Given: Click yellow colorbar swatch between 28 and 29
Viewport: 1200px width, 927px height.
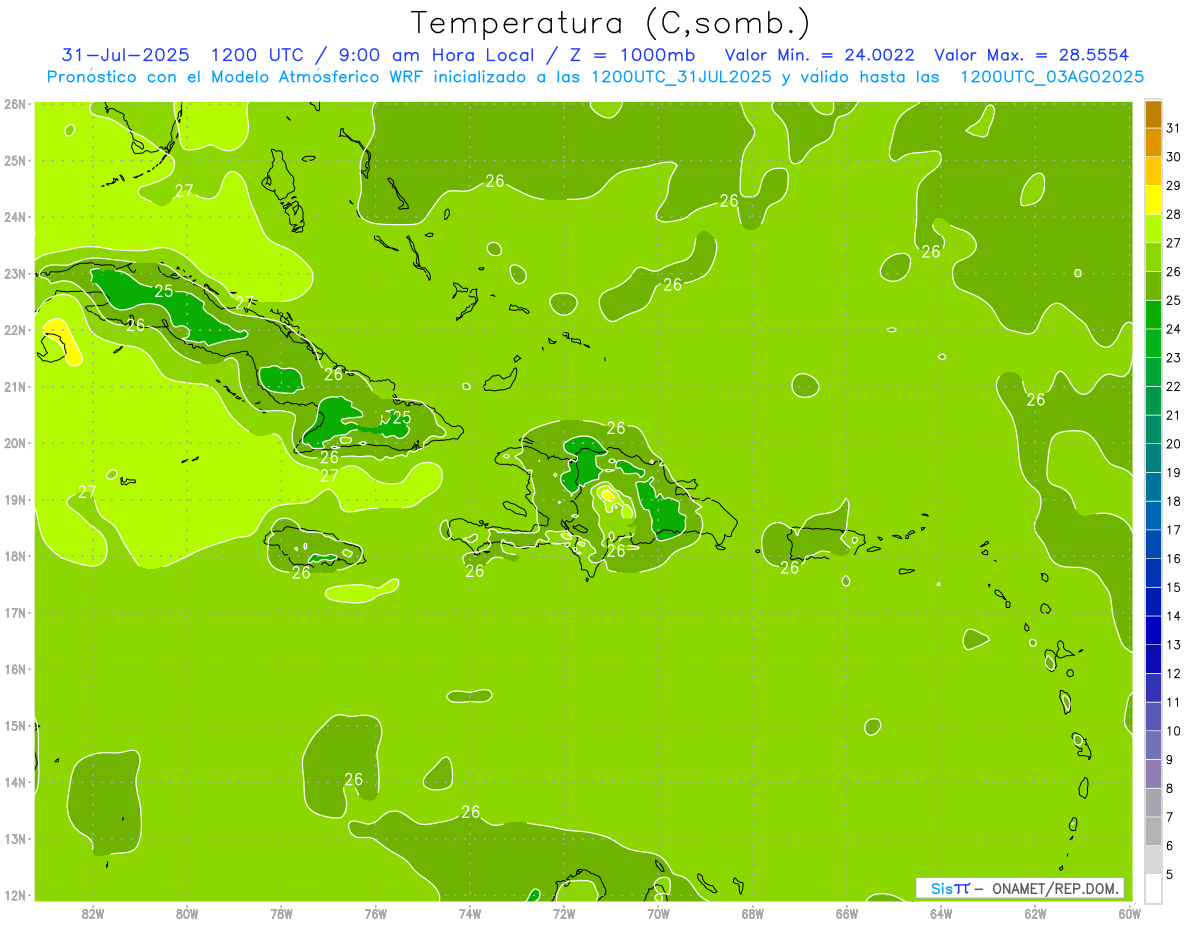Looking at the screenshot, I should (x=1154, y=200).
